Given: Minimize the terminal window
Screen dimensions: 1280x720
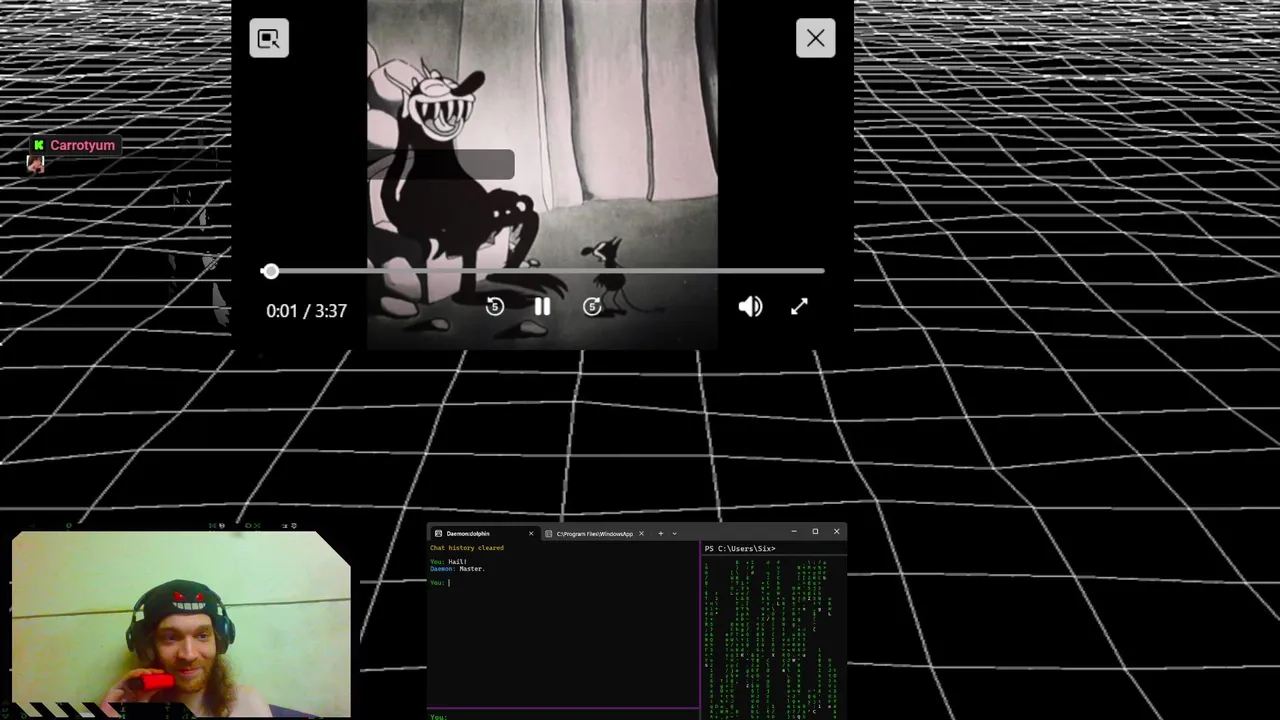Looking at the screenshot, I should [793, 531].
